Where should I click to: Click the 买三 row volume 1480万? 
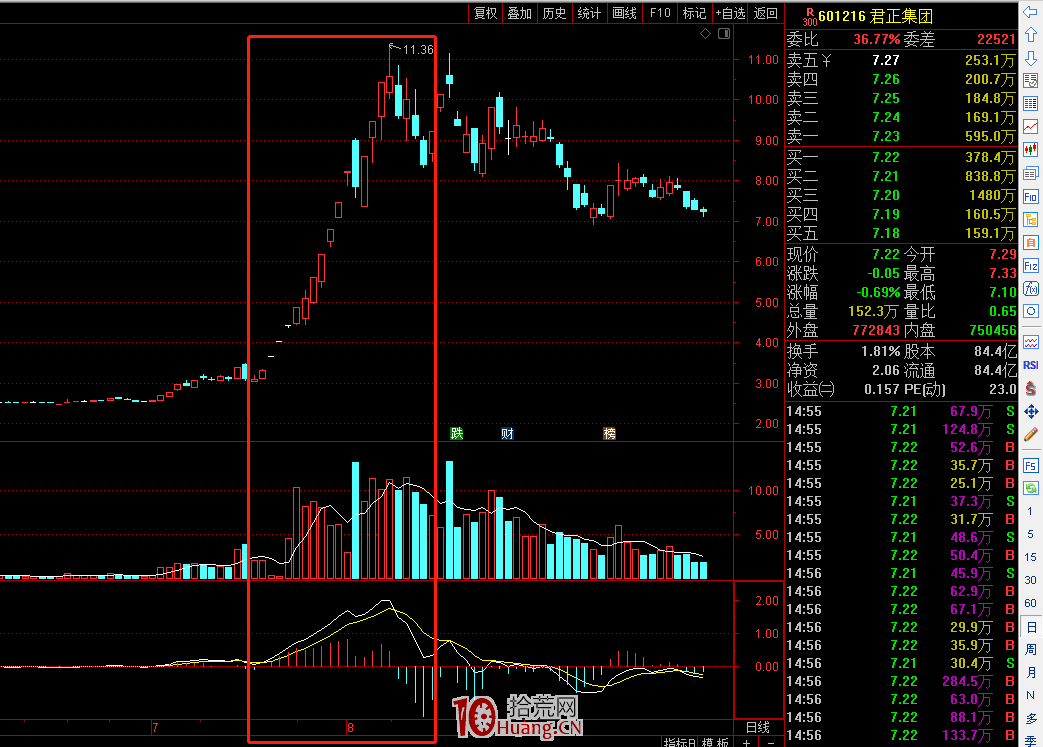[x=991, y=195]
